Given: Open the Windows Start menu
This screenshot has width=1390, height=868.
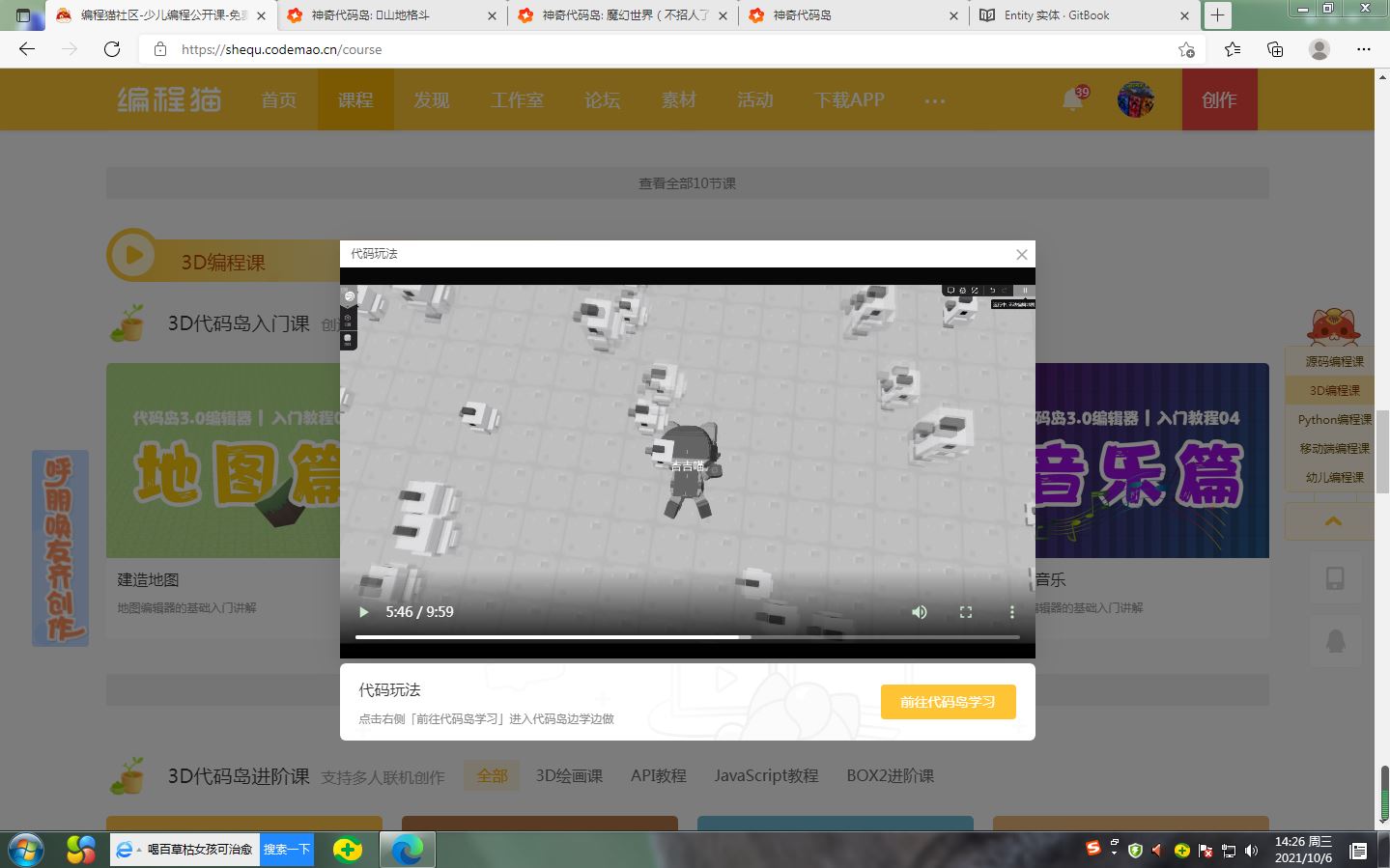Looking at the screenshot, I should pos(26,850).
